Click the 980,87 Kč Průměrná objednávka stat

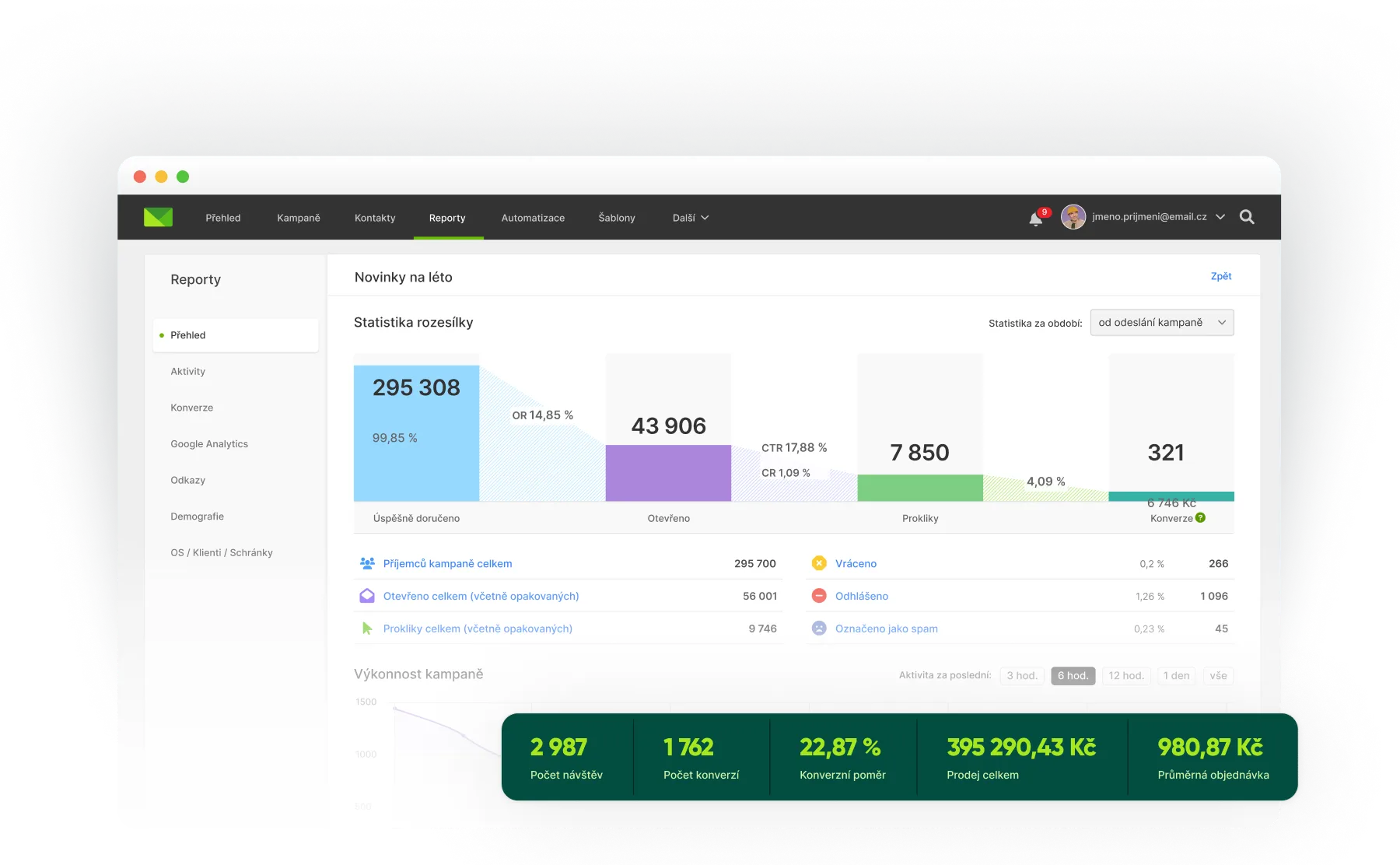(1213, 757)
